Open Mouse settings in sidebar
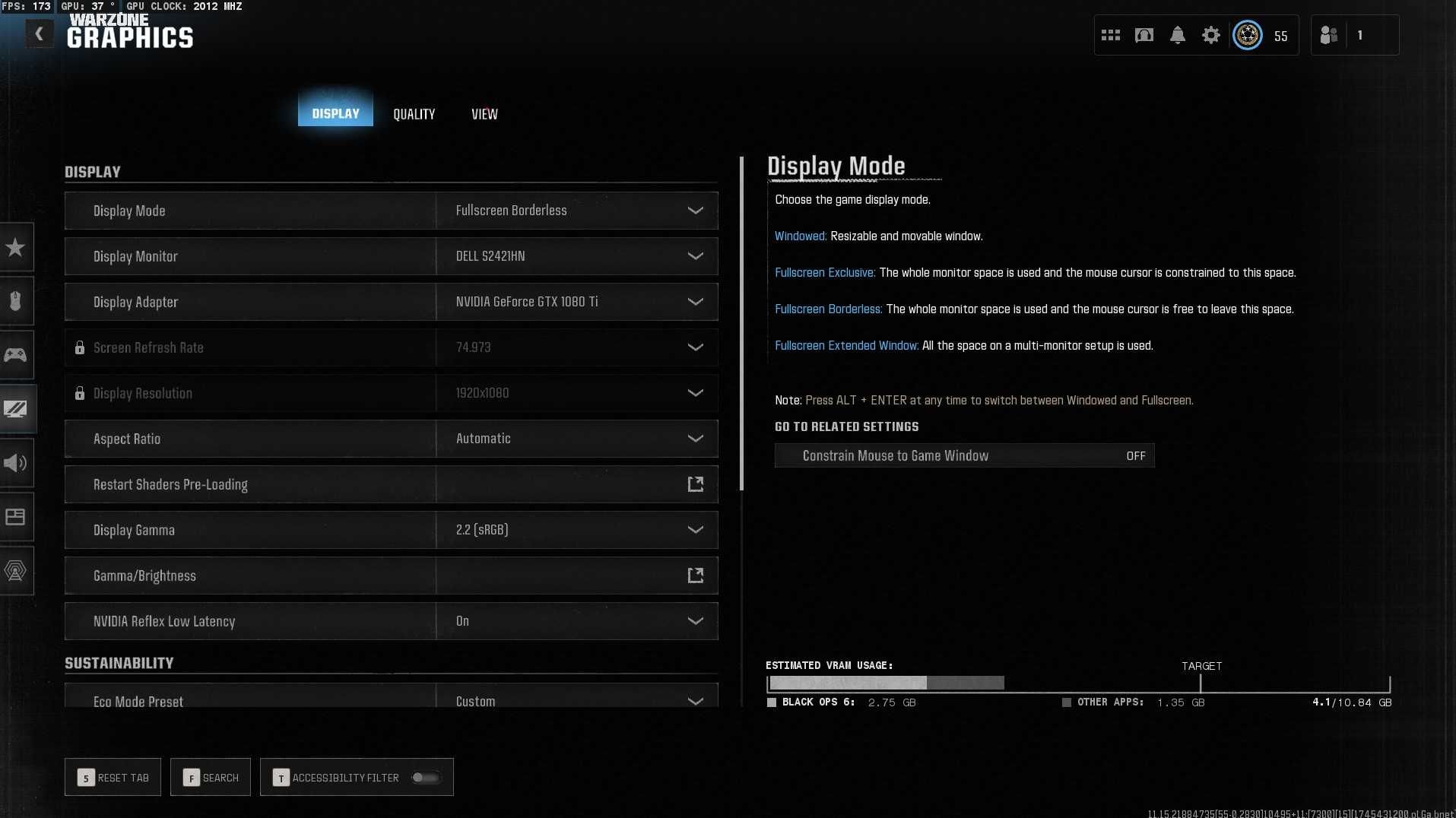This screenshot has height=818, width=1456. 15,301
